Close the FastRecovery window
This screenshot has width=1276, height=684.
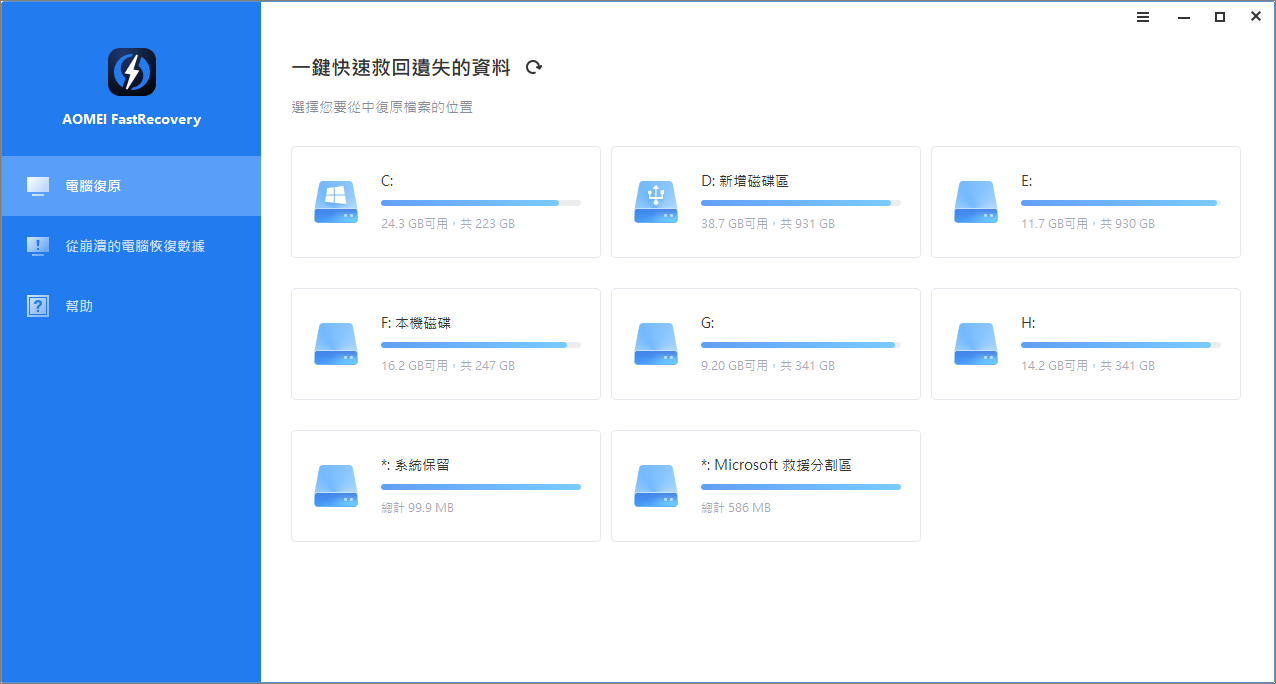(x=1256, y=17)
